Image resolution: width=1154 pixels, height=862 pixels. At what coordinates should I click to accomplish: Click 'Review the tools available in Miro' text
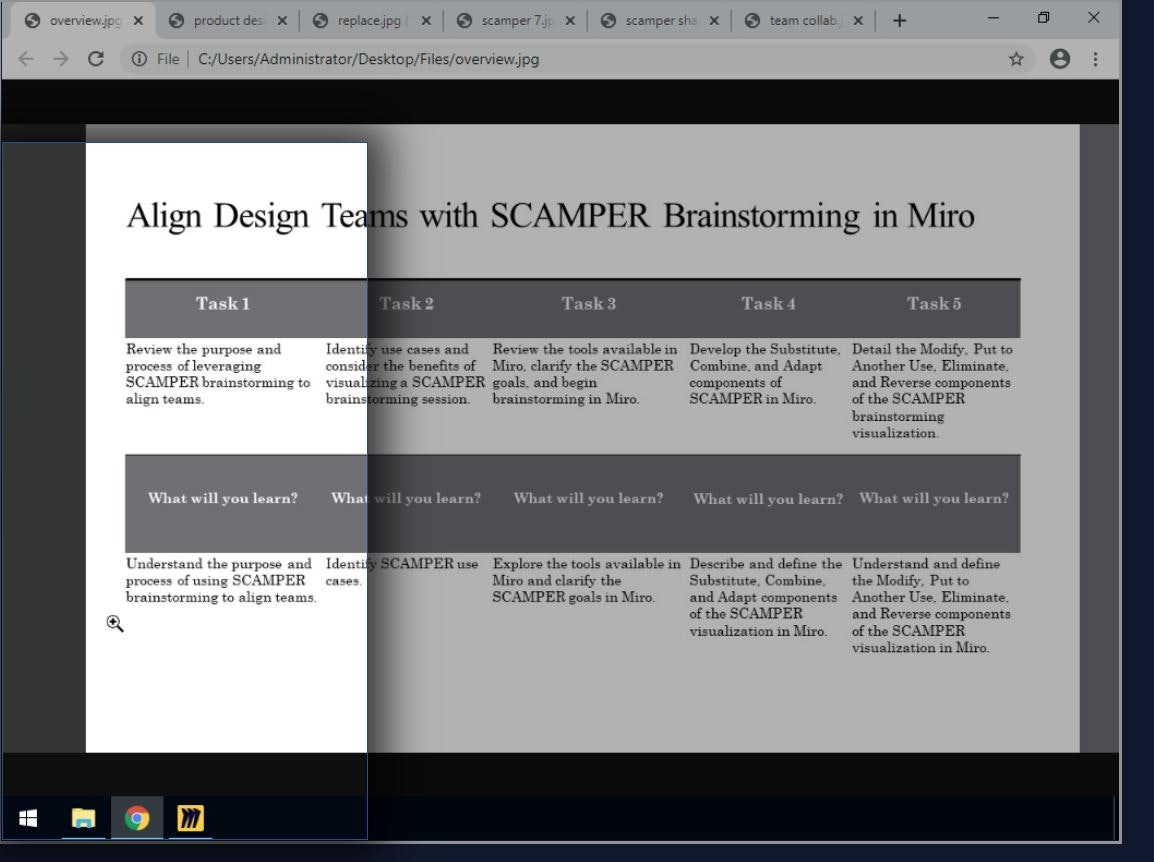click(585, 374)
